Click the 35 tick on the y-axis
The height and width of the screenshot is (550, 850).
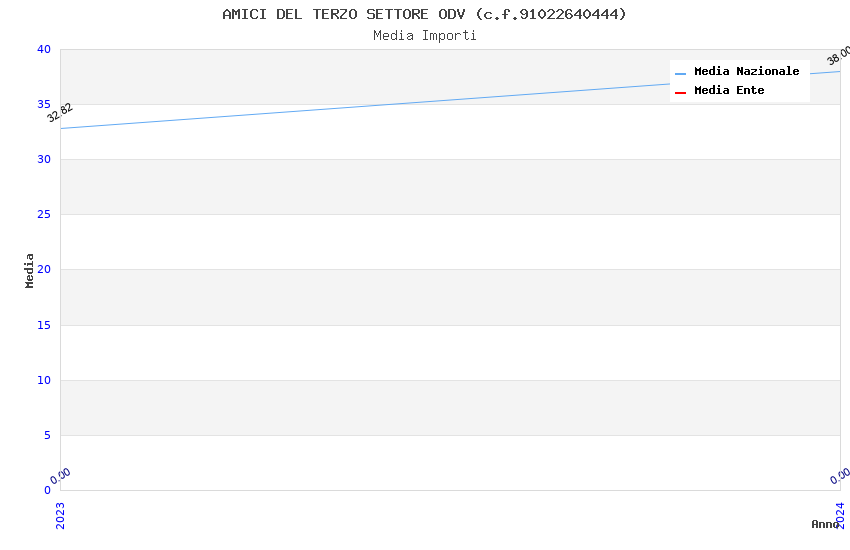tap(44, 105)
